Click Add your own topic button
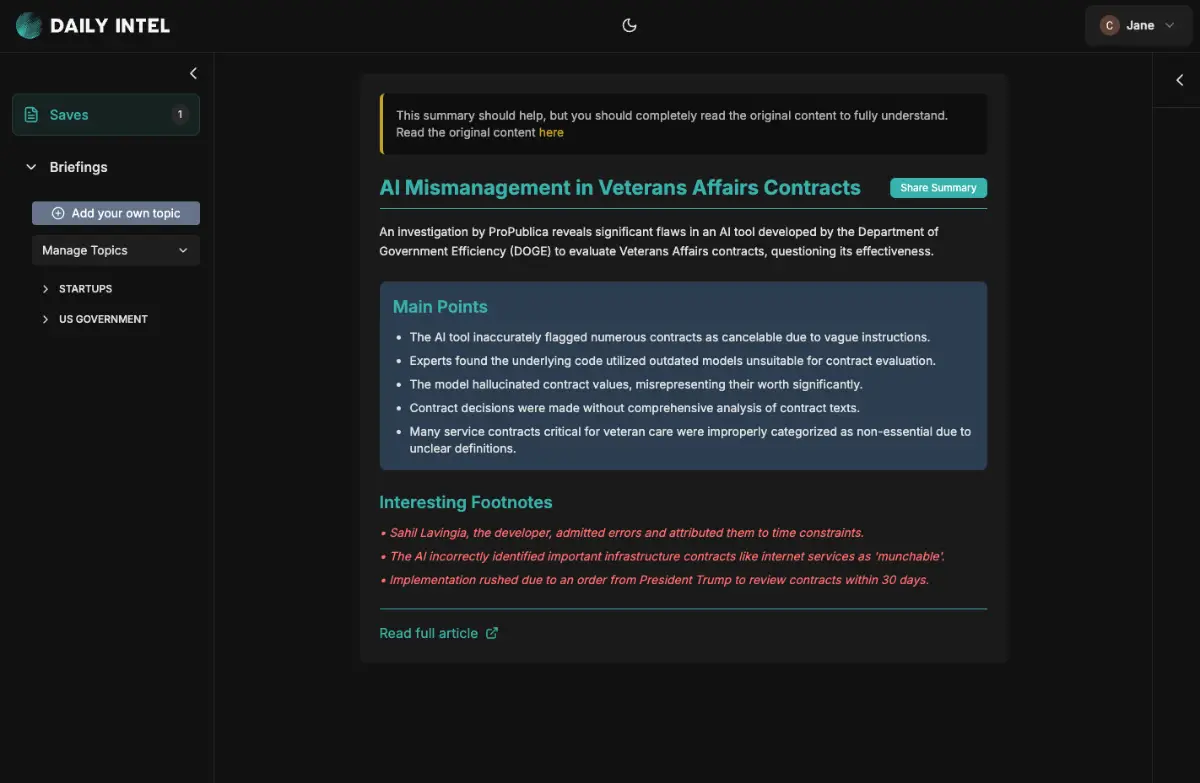Image resolution: width=1200 pixels, height=783 pixels. pos(116,213)
